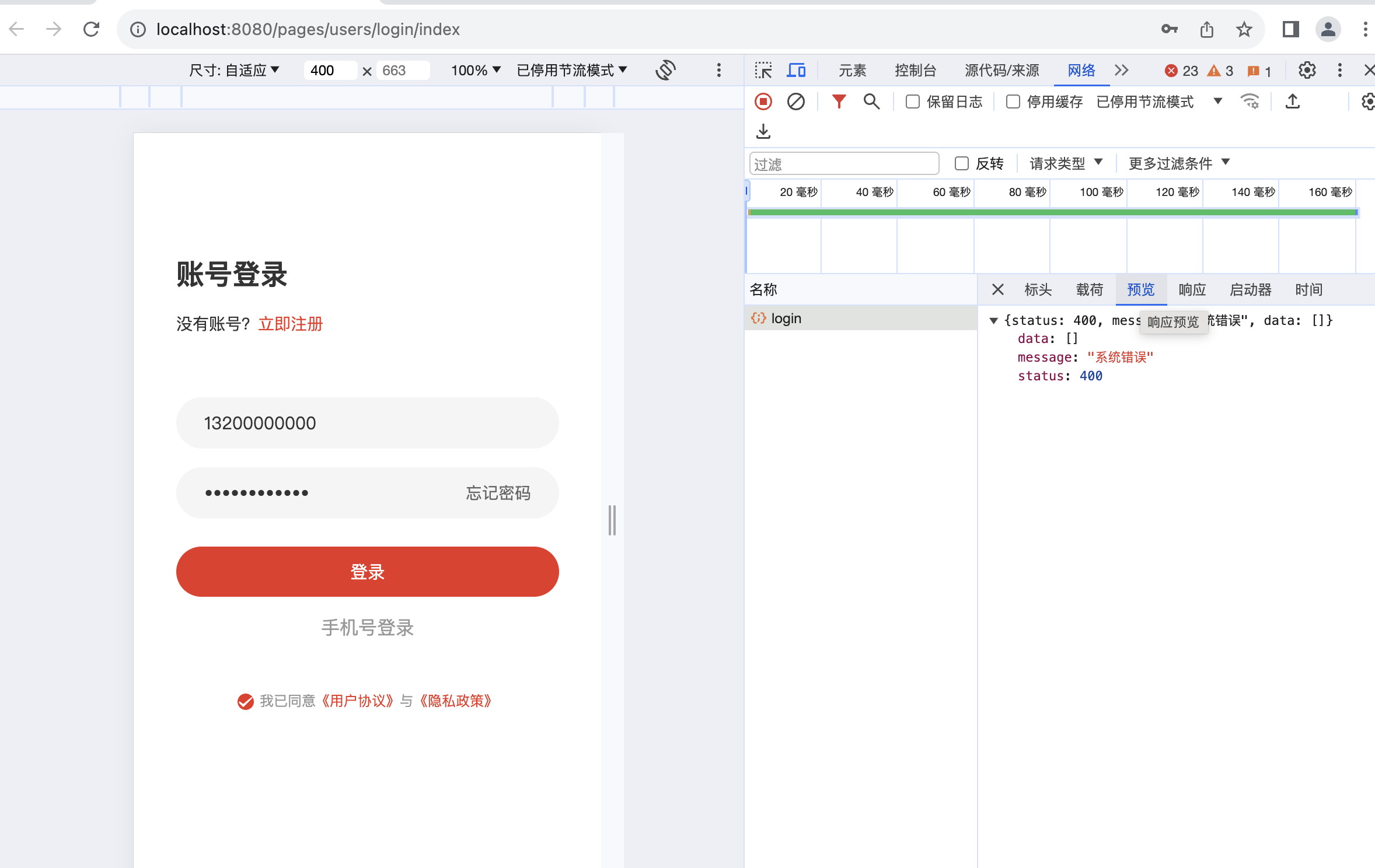Check the 反转 filter checkbox

[x=962, y=163]
